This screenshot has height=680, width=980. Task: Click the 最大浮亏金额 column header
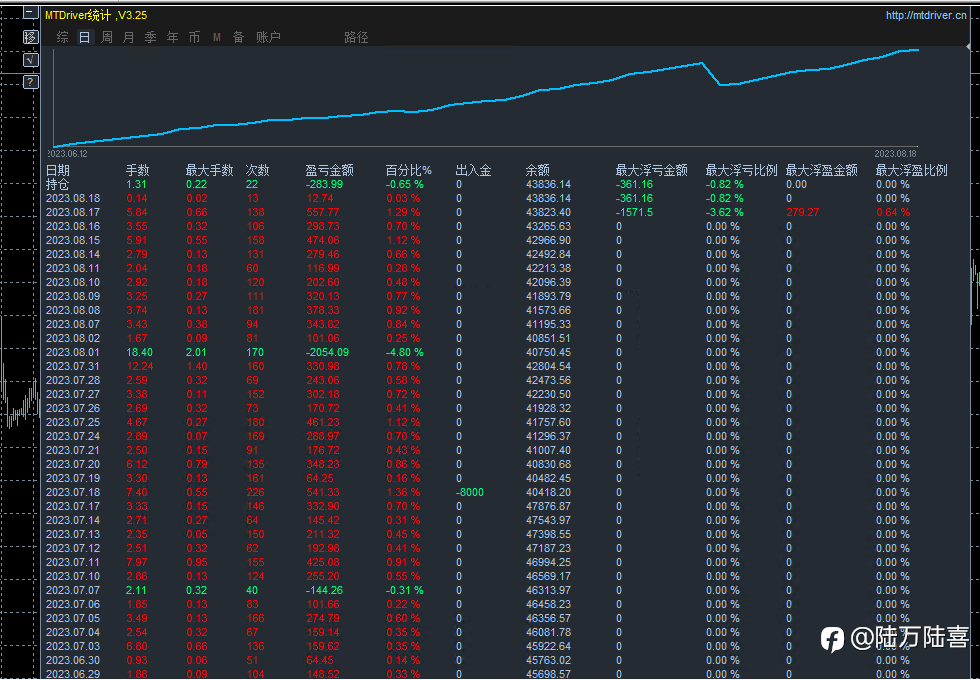tap(651, 170)
